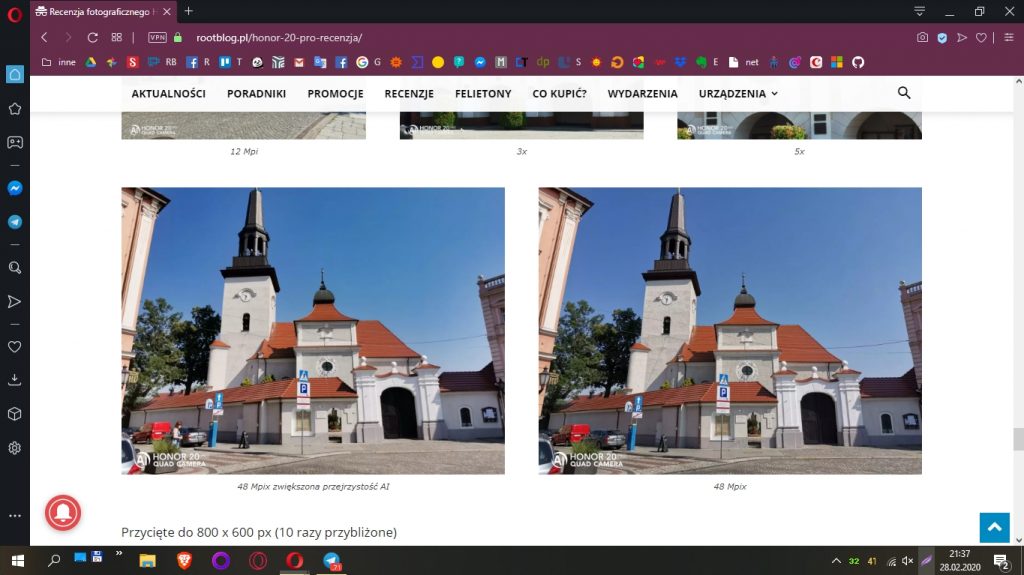Open the muted volume tray icon
Viewport: 1024px width, 575px height.
908,561
